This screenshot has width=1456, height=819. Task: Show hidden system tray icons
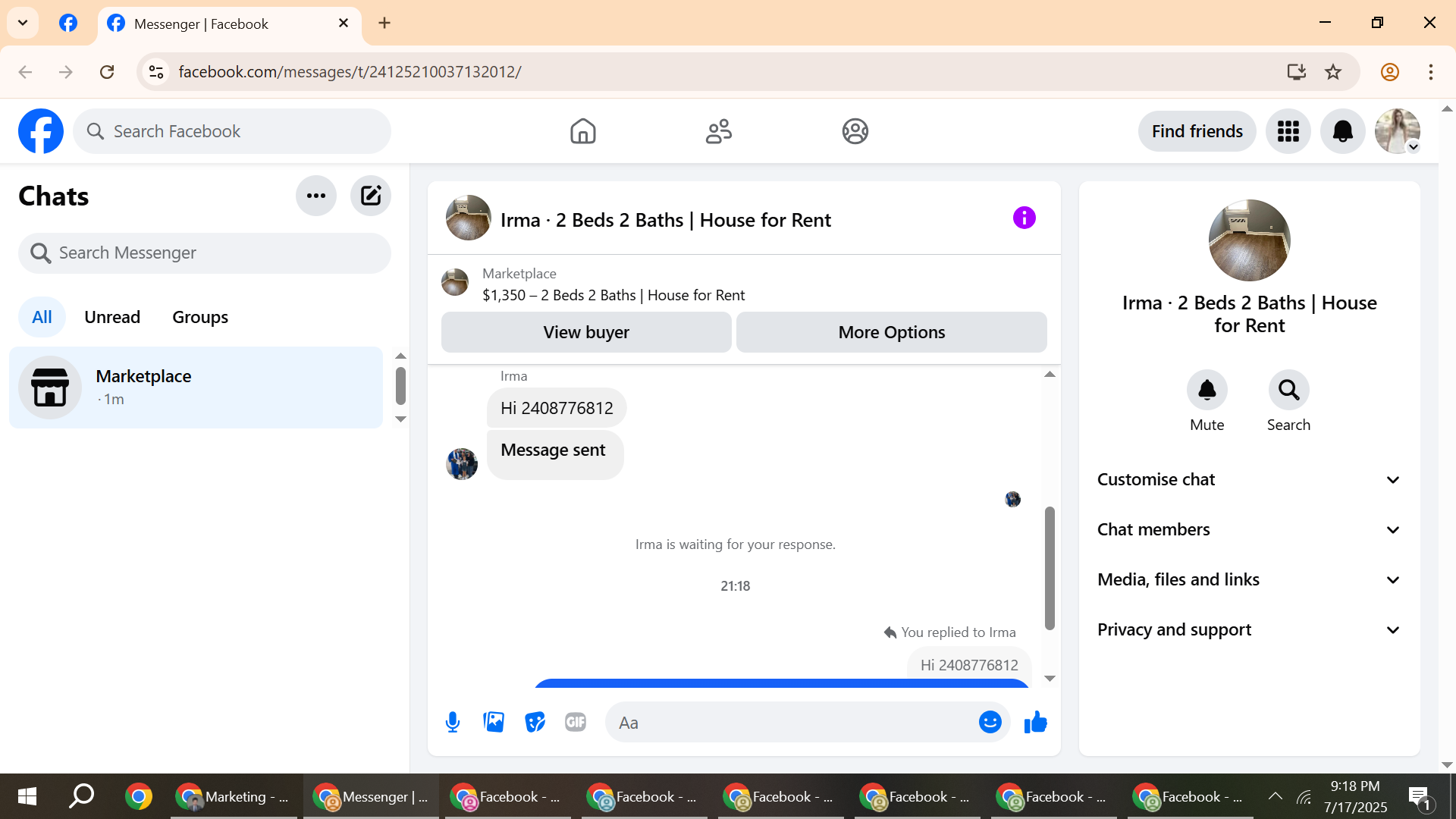(1276, 796)
